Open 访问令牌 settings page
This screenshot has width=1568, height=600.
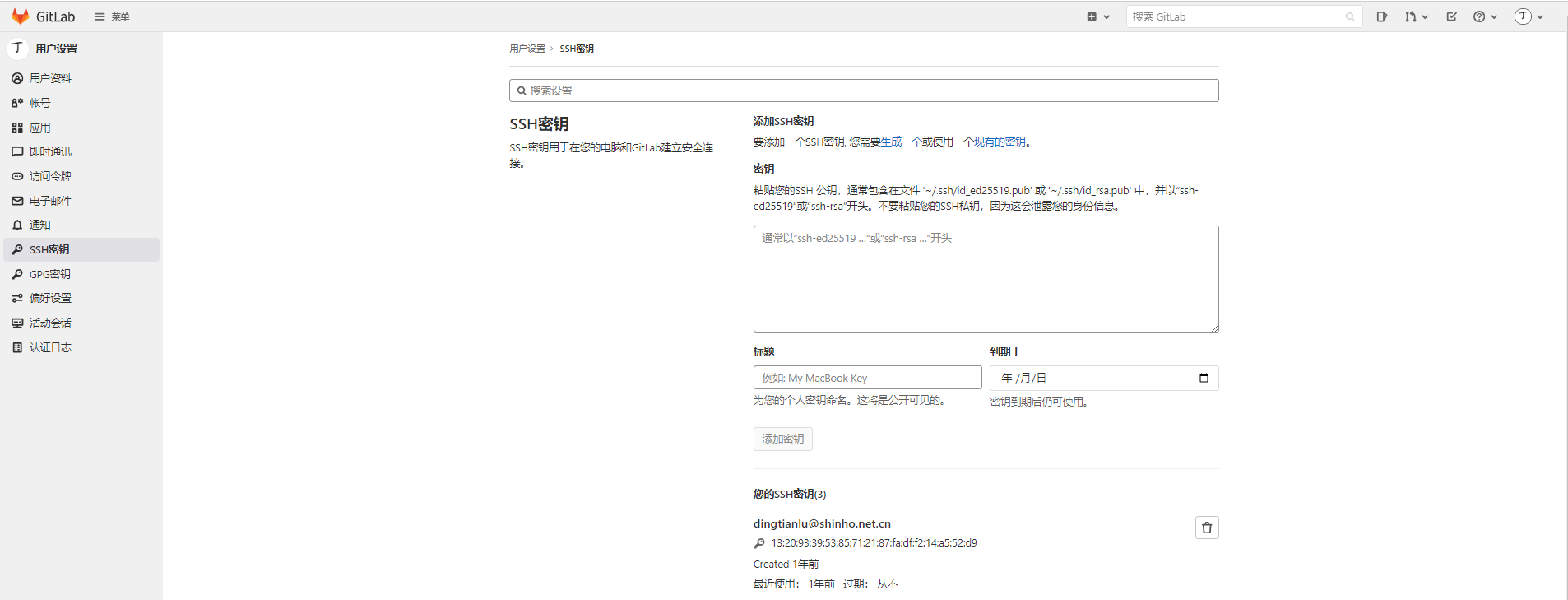(x=50, y=176)
